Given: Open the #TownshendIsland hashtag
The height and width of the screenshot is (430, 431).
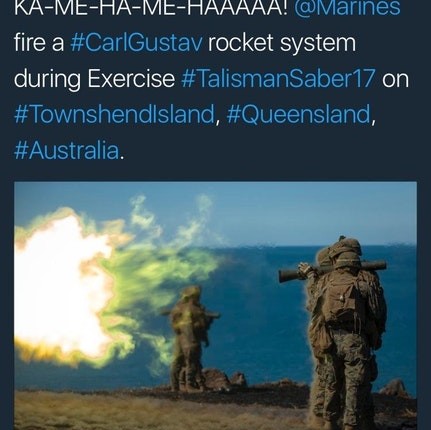Looking at the screenshot, I should click(x=114, y=114).
